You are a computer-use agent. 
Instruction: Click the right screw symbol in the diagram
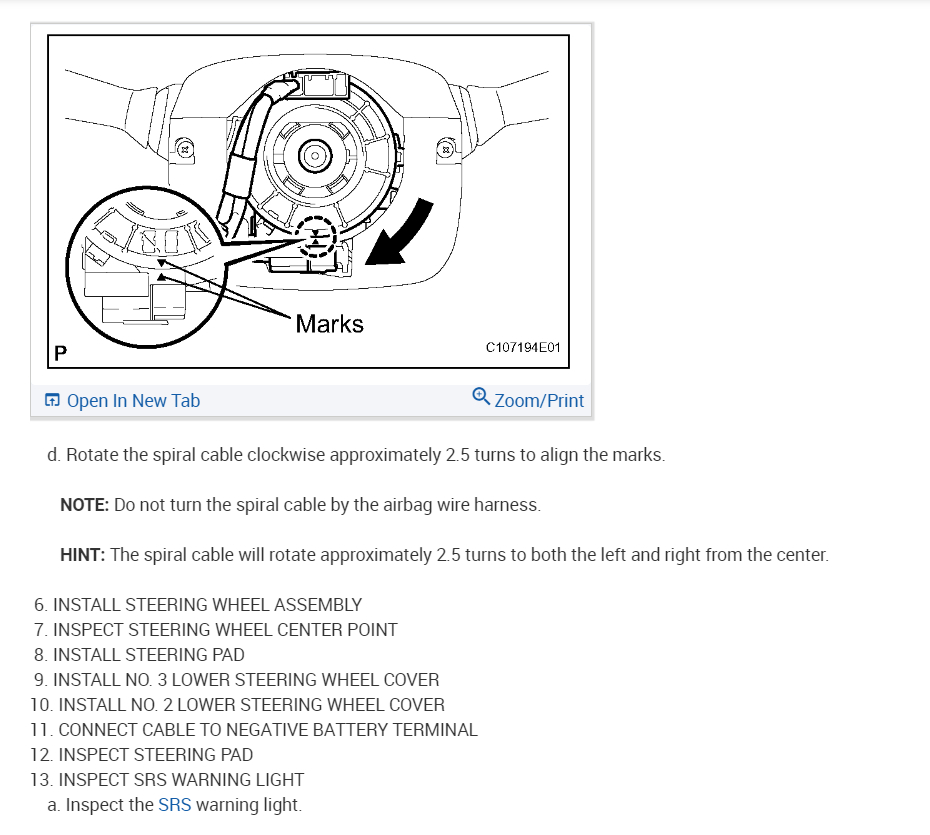446,149
